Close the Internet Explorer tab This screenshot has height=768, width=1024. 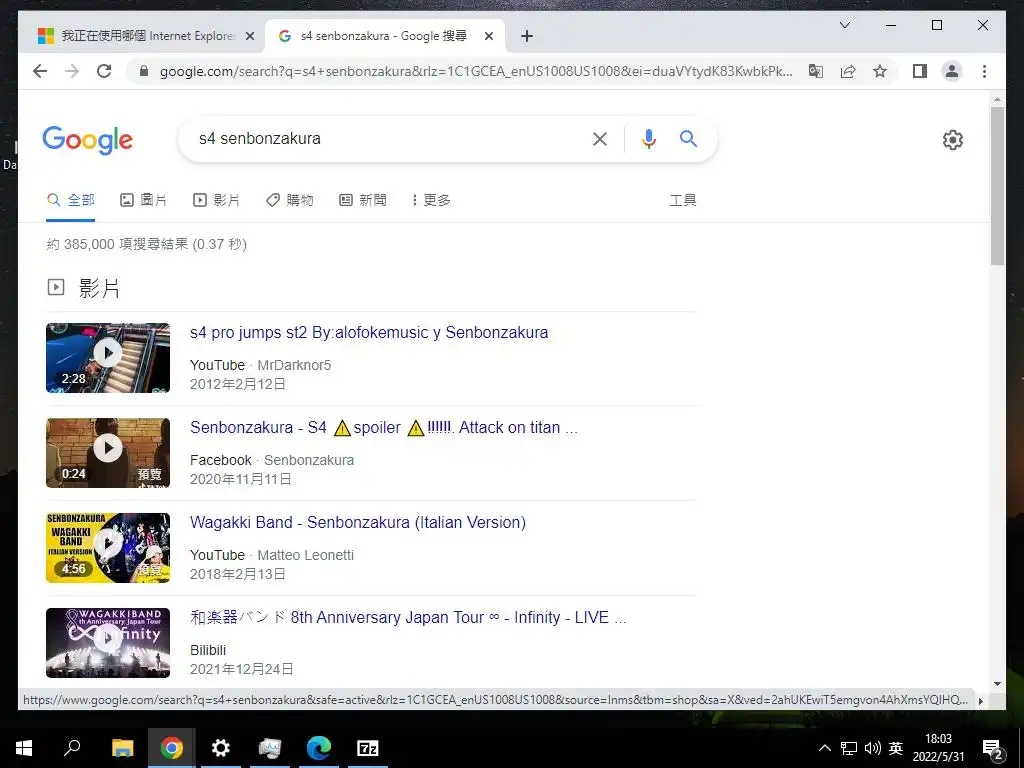(x=249, y=37)
